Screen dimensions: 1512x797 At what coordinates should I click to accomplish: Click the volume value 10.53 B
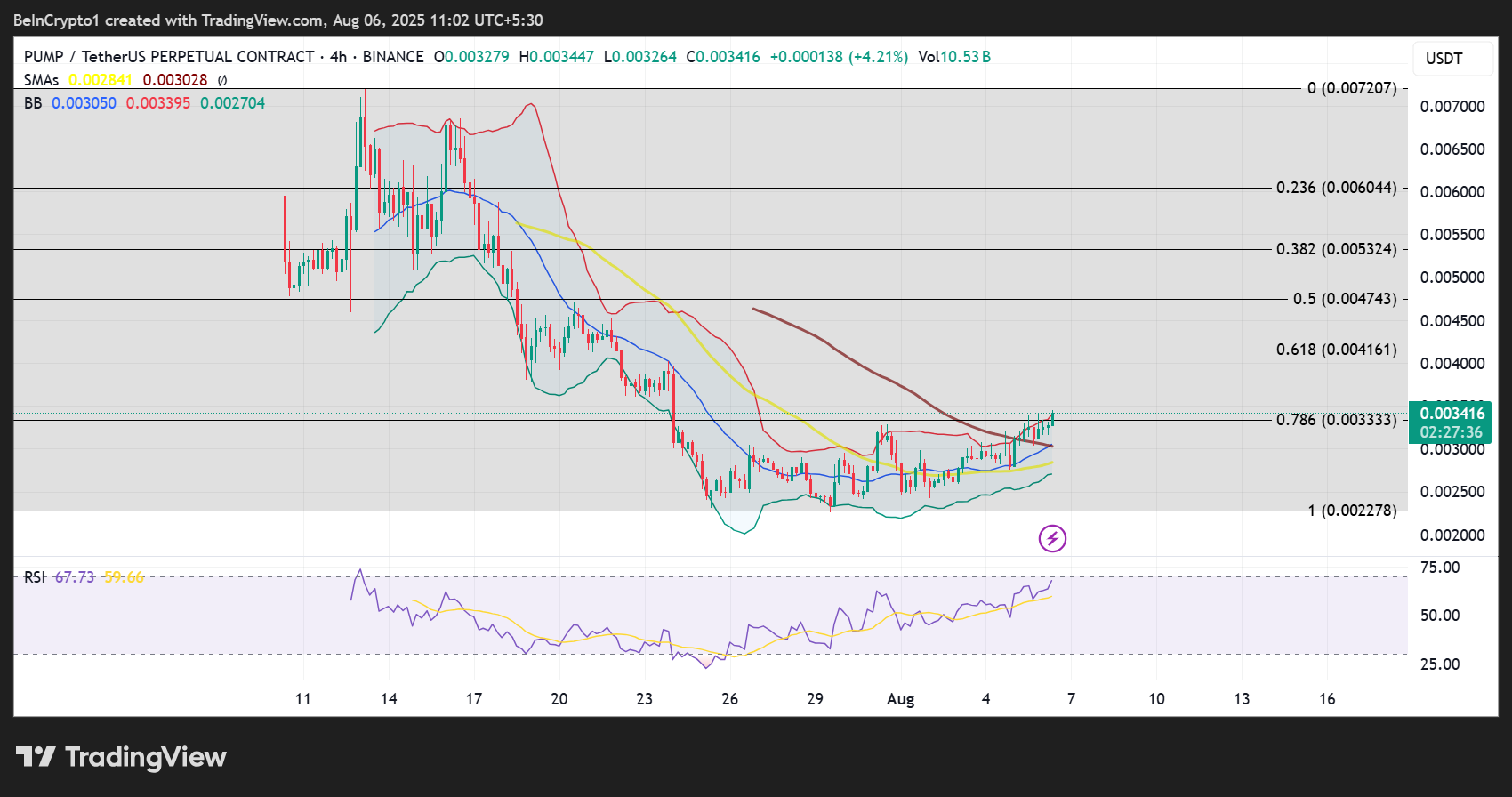965,57
